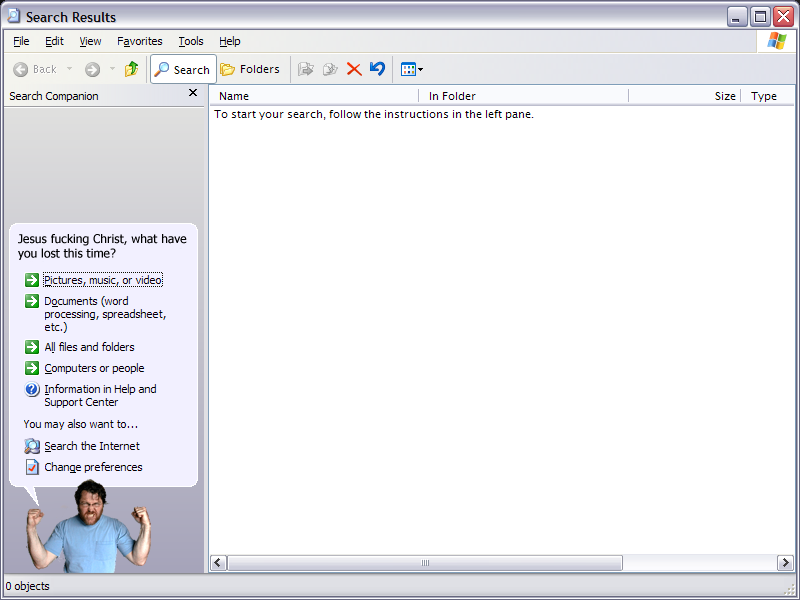Viewport: 800px width, 600px height.
Task: Click the Move To folder icon
Action: [306, 69]
